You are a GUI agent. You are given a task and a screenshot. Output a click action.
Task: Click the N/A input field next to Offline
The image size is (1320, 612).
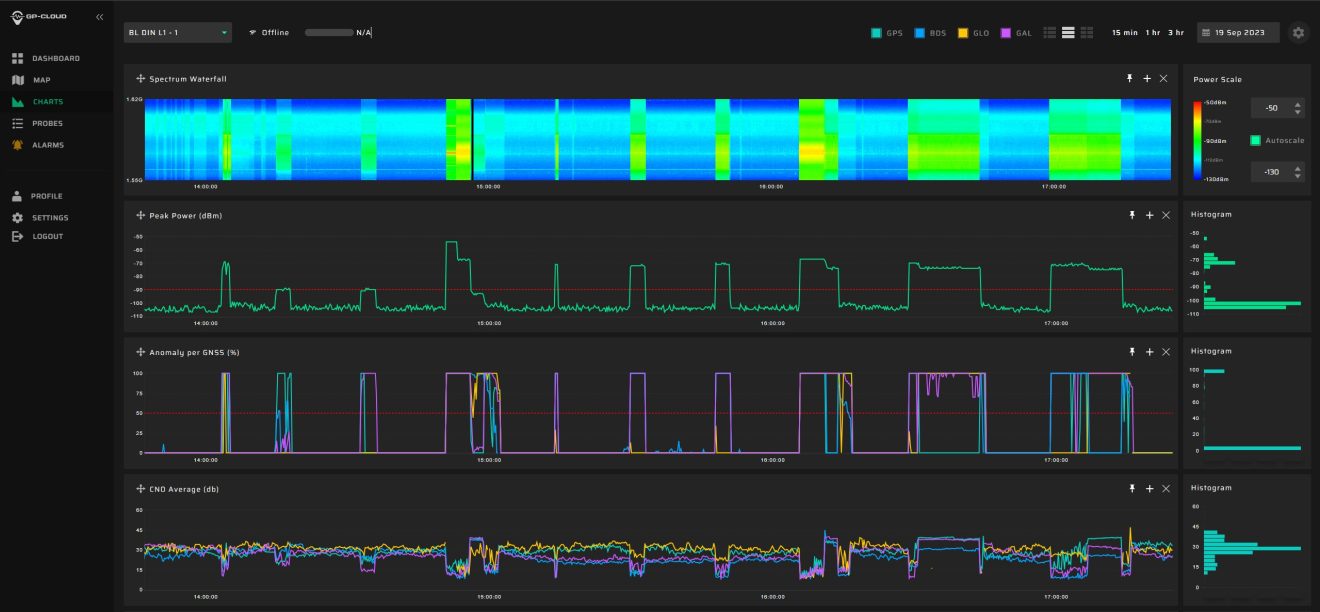pyautogui.click(x=345, y=32)
